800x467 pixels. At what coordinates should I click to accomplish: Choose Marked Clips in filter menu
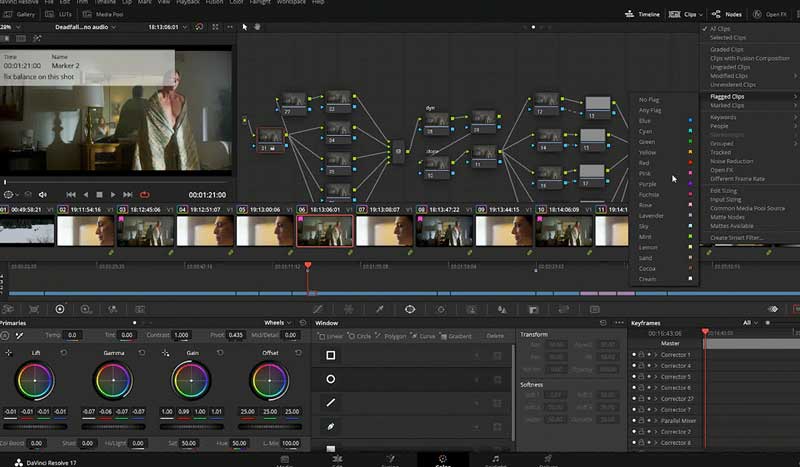point(727,105)
